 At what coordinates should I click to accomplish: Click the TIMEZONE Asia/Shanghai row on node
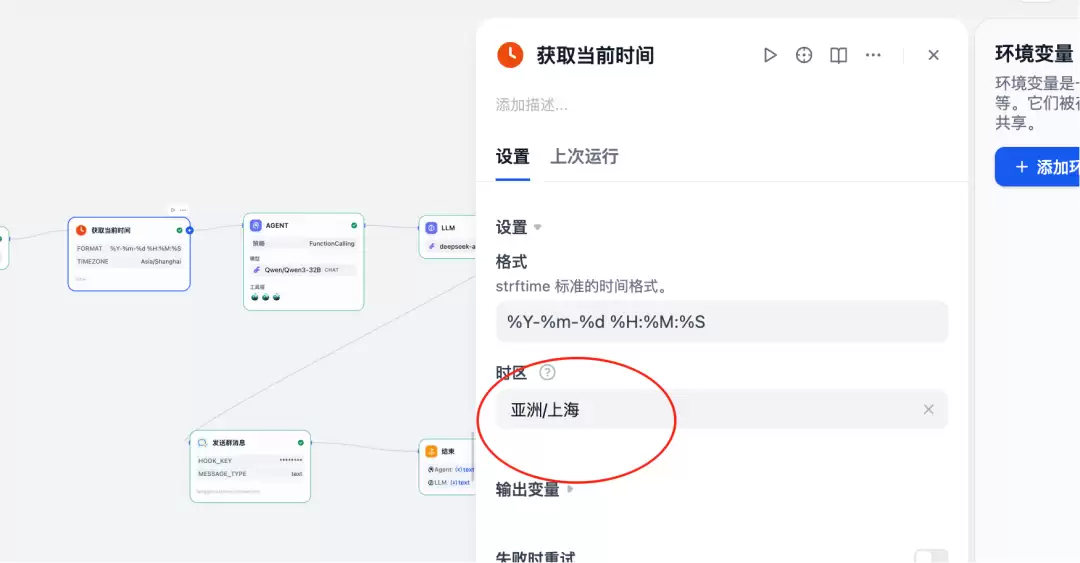129,262
